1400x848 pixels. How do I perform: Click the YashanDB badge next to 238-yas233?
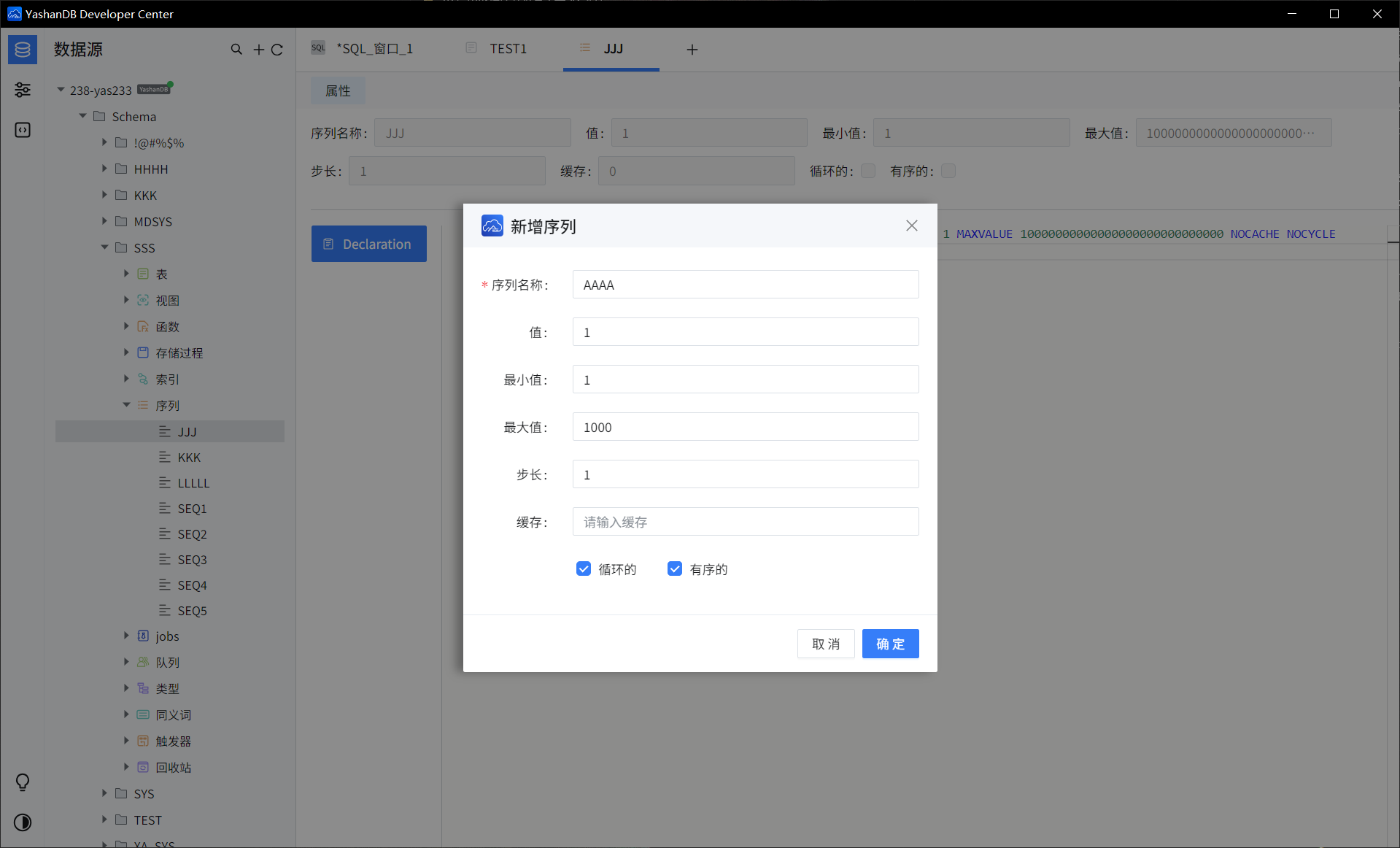[154, 89]
